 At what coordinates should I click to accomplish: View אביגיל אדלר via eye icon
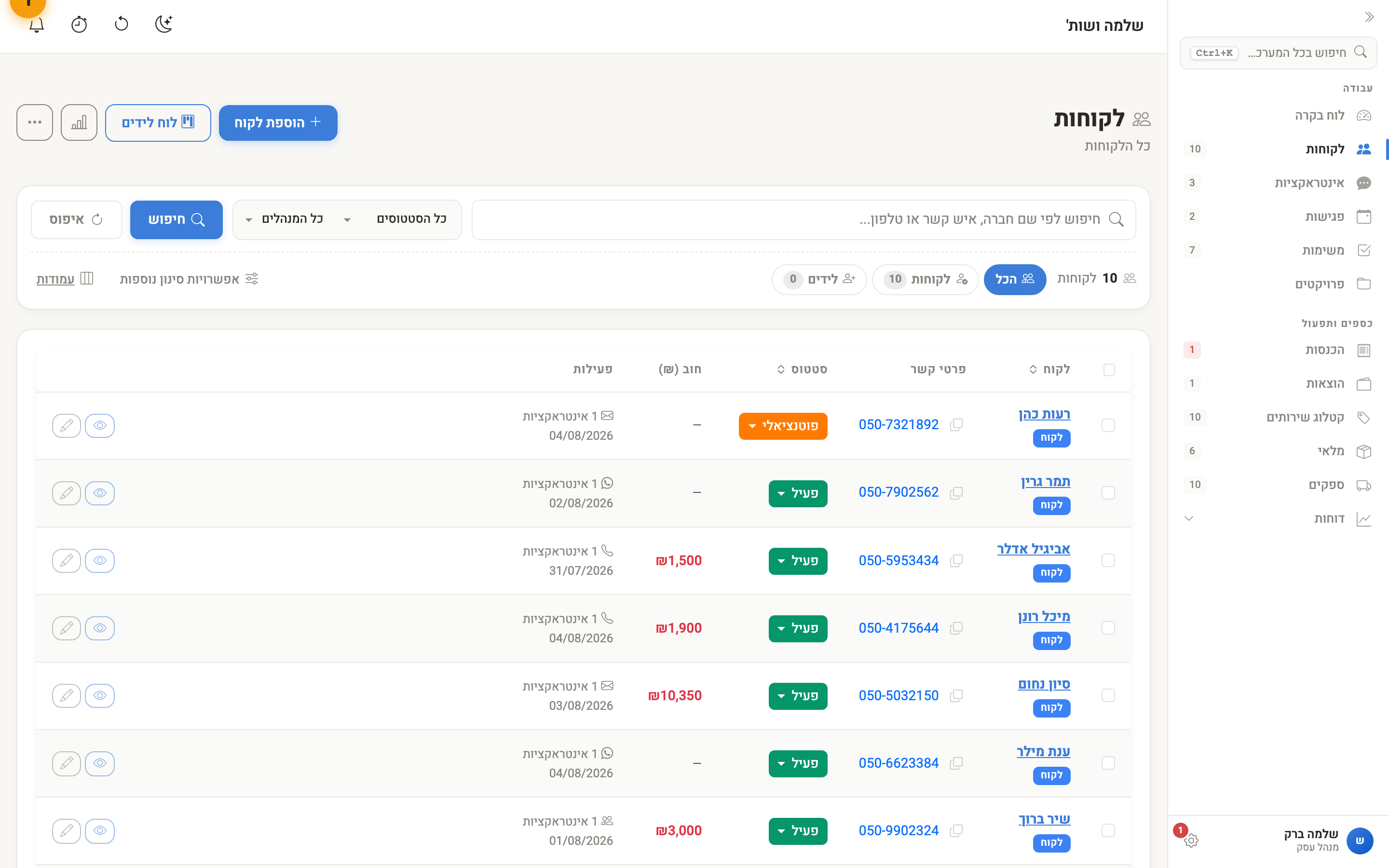100,560
